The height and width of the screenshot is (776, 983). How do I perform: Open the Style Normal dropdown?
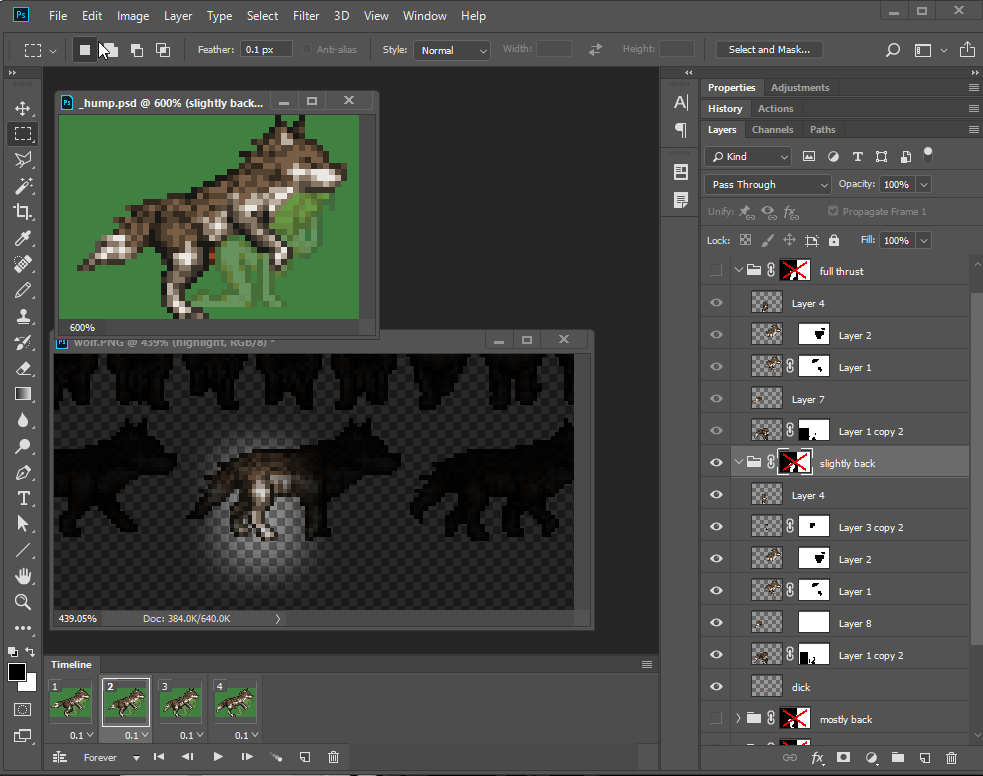(453, 50)
